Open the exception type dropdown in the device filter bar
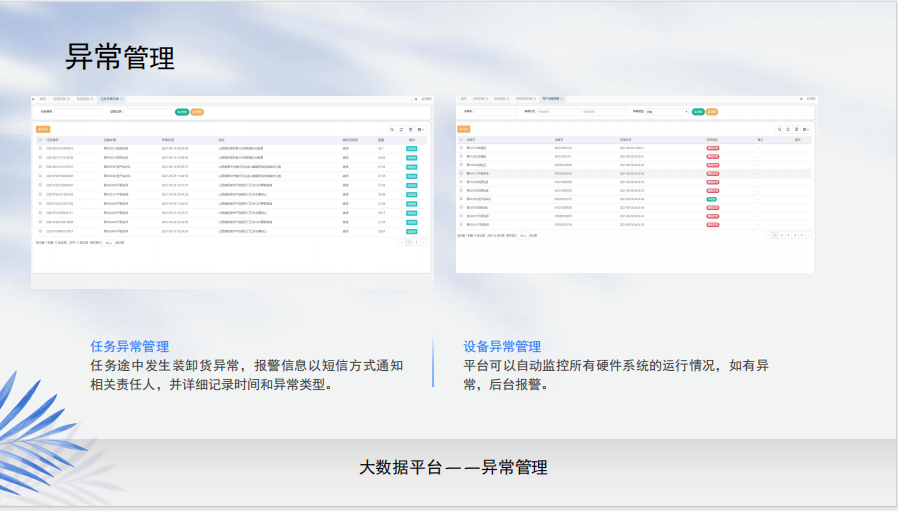Viewport: 898px width, 511px height. [666, 111]
